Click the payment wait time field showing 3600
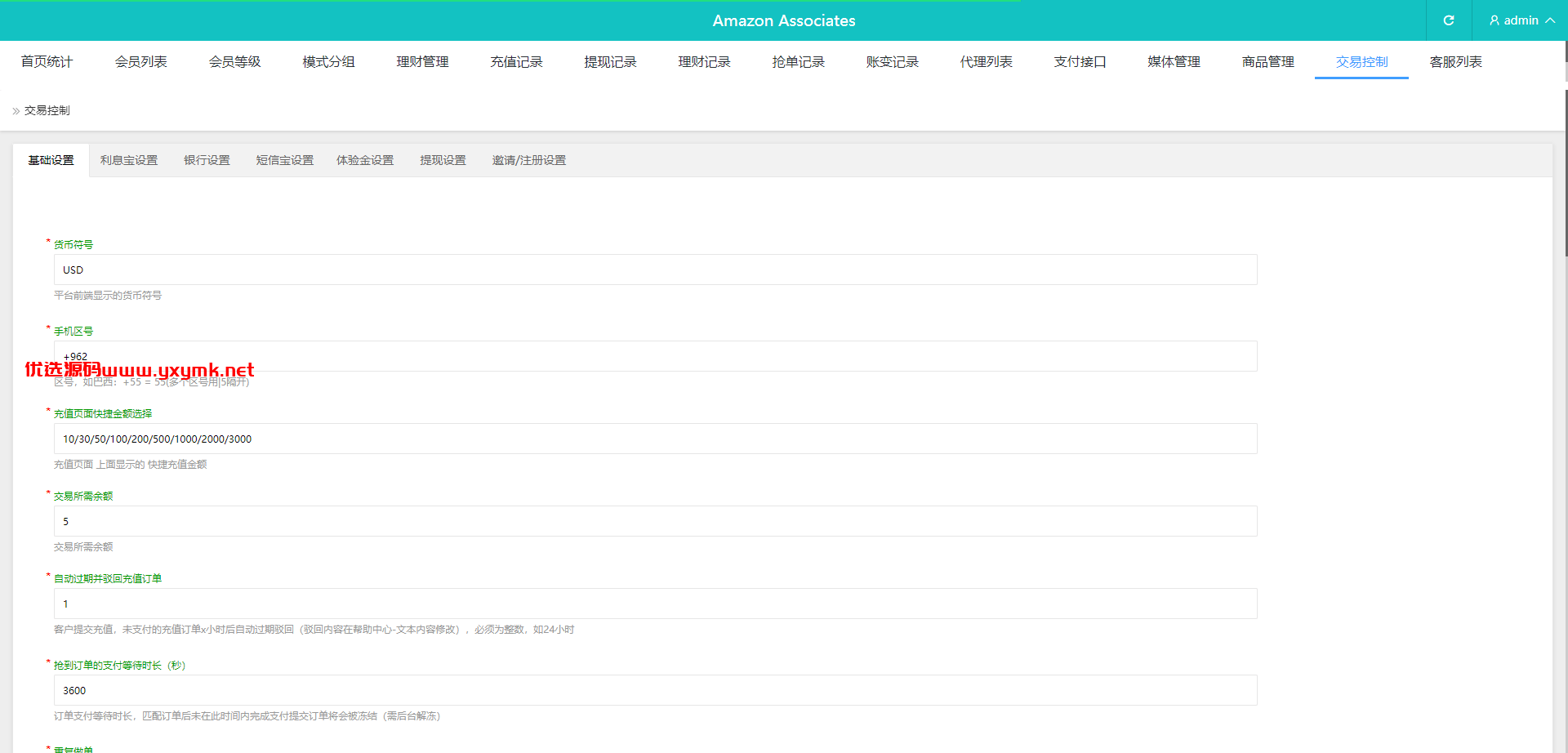This screenshot has height=753, width=1568. pyautogui.click(x=655, y=690)
